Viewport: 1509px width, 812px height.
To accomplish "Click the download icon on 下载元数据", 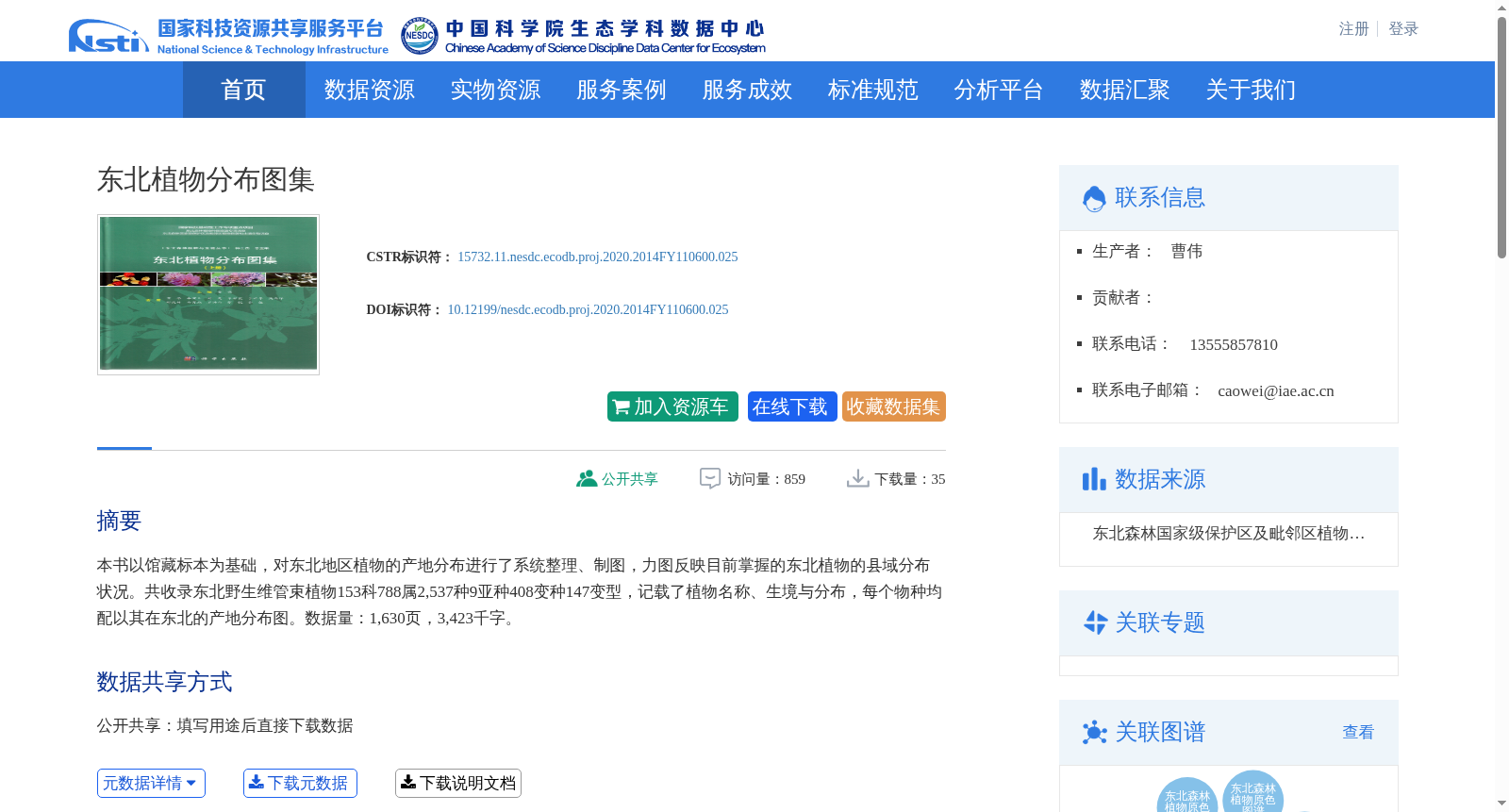I will pos(257,782).
